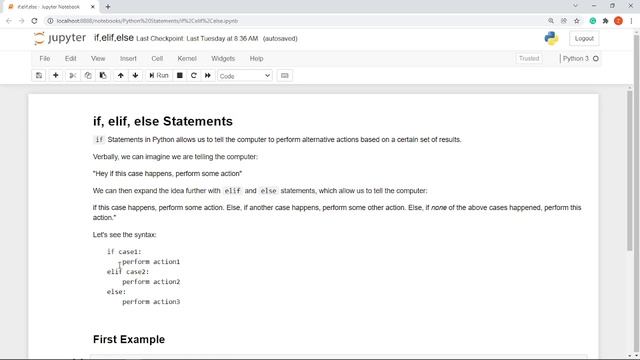Click the Logout button
This screenshot has height=360, width=640.
coord(584,38)
